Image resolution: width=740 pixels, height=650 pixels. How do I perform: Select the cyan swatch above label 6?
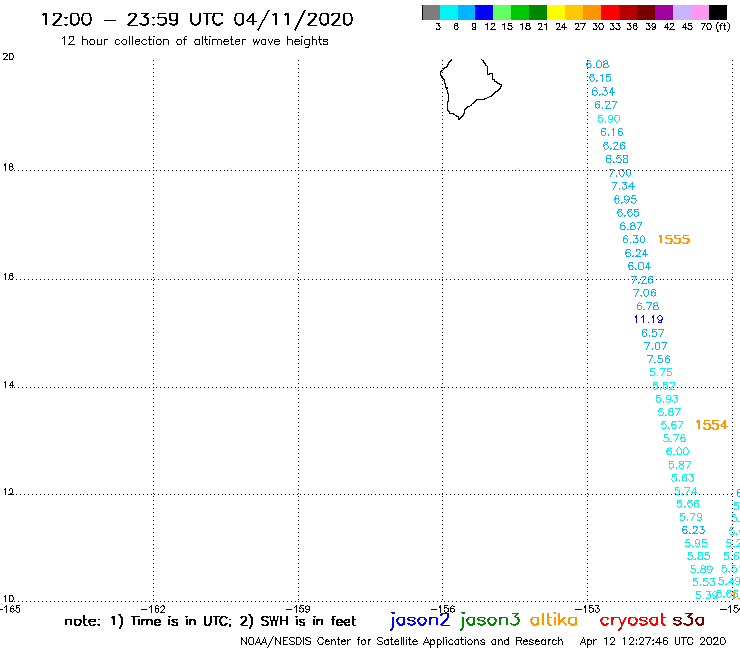click(449, 12)
